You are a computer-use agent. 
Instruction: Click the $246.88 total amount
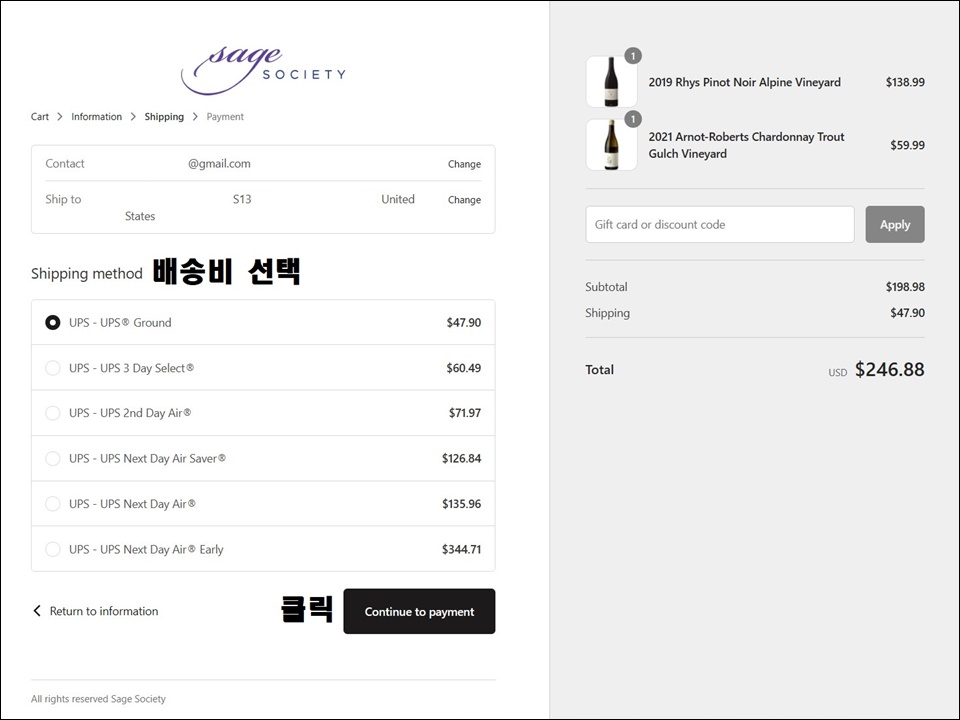click(x=890, y=369)
